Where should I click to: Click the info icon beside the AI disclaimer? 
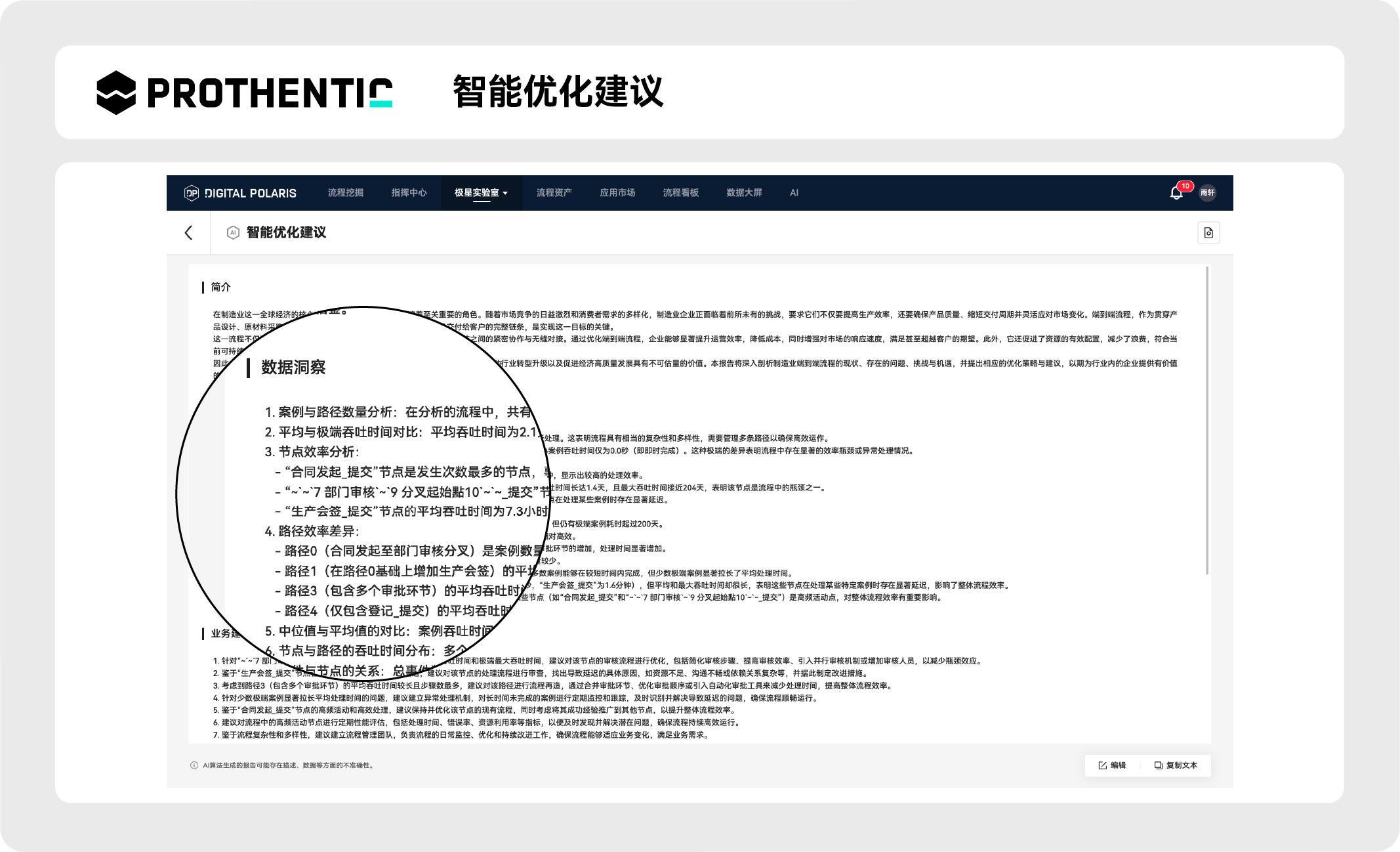[x=194, y=765]
